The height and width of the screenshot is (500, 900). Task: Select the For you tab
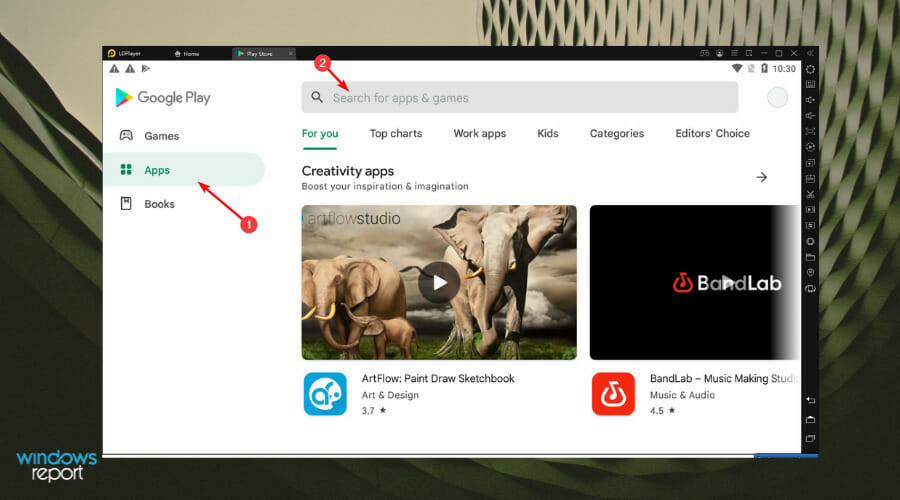point(320,134)
